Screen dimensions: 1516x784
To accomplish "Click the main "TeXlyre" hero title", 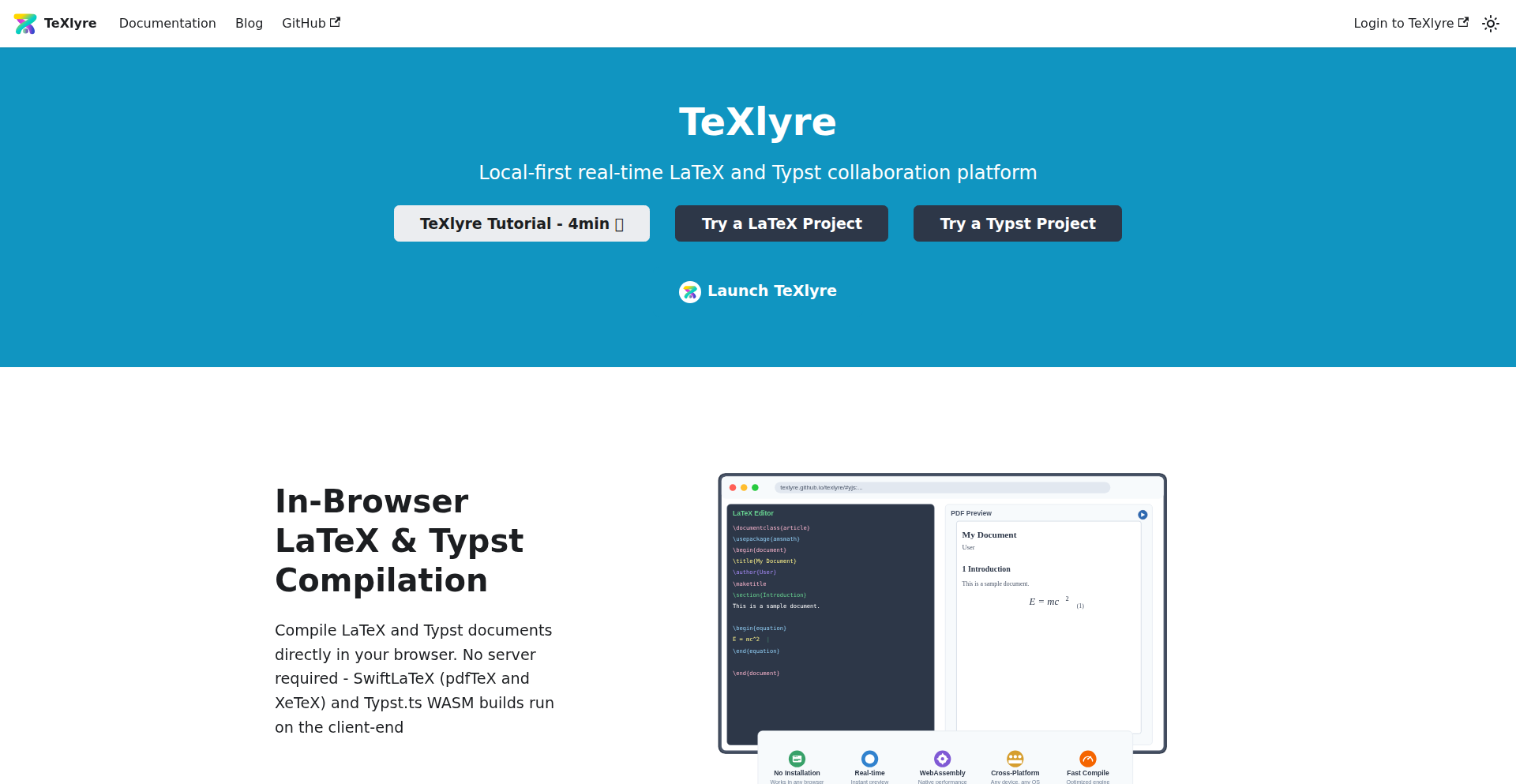I will click(758, 122).
